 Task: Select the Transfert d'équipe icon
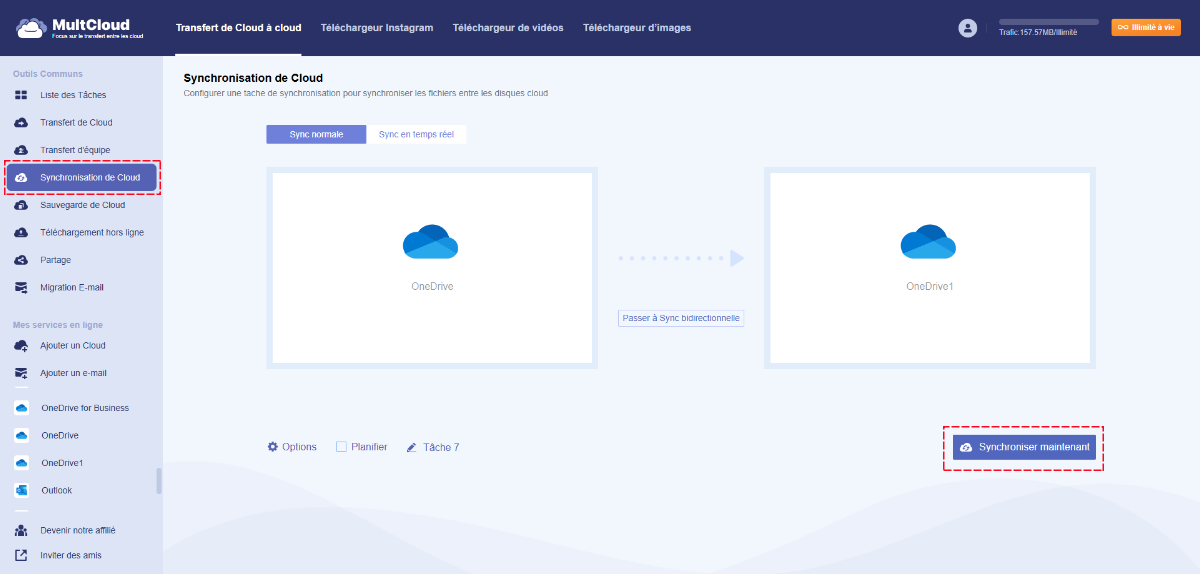(x=21, y=150)
